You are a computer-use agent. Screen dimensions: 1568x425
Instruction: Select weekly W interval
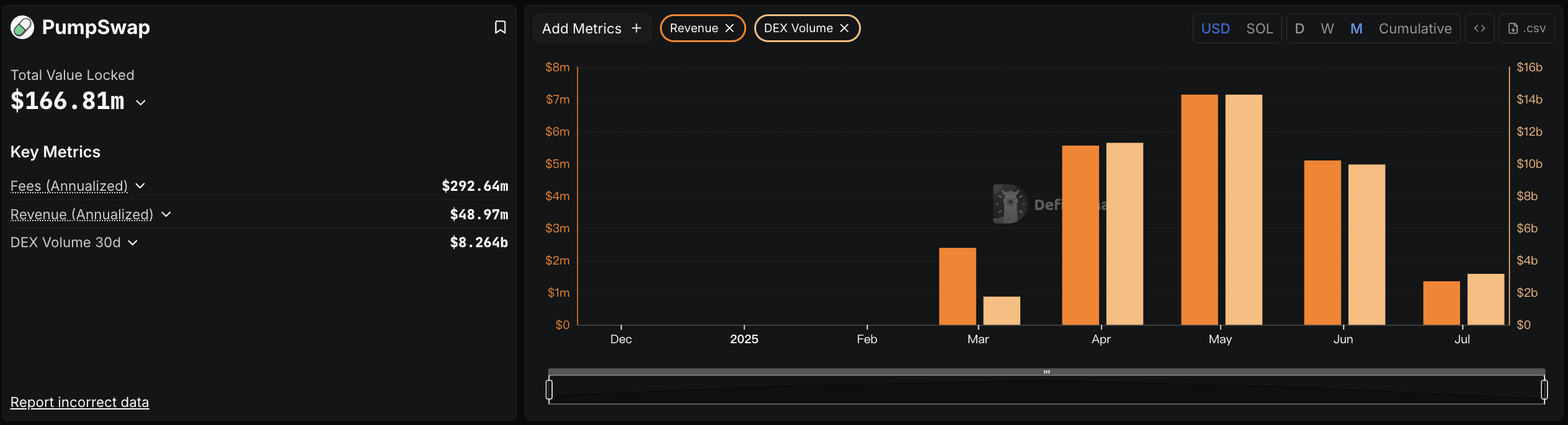pyautogui.click(x=1327, y=28)
